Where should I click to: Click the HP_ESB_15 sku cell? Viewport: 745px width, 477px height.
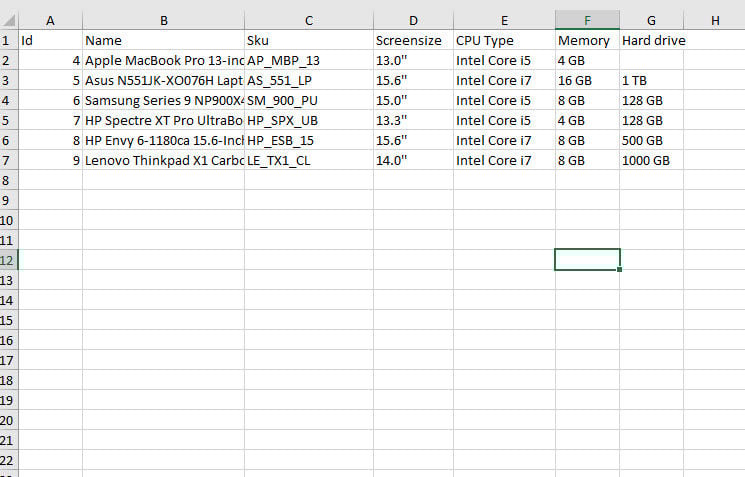click(x=309, y=140)
